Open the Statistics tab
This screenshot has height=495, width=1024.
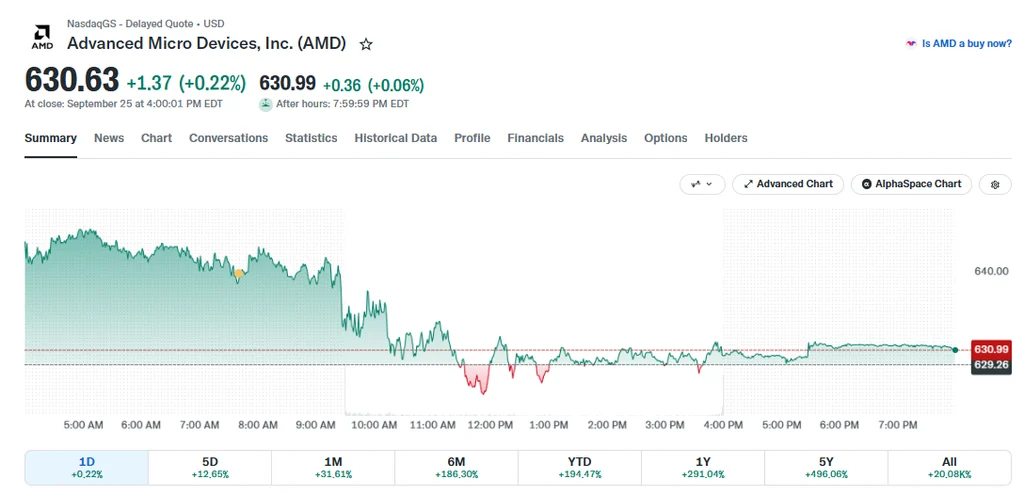coord(312,138)
